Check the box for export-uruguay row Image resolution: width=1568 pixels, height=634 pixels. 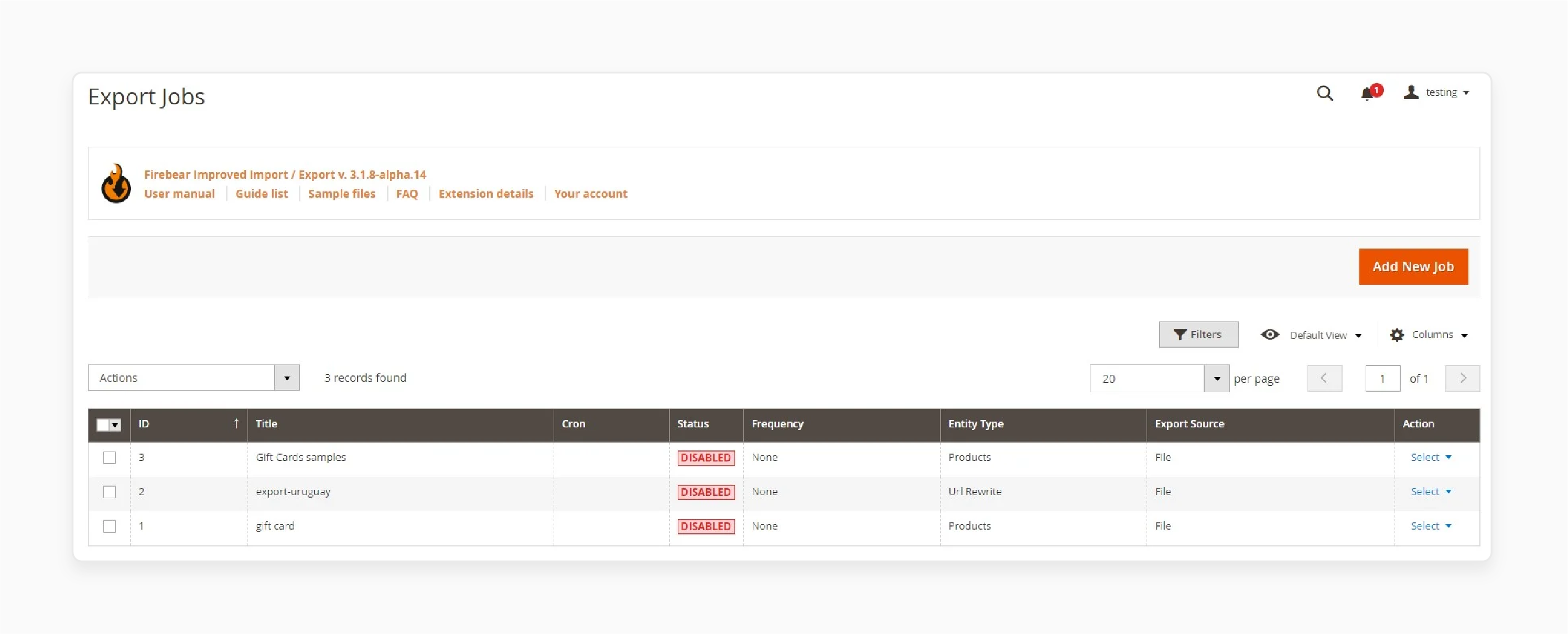109,491
